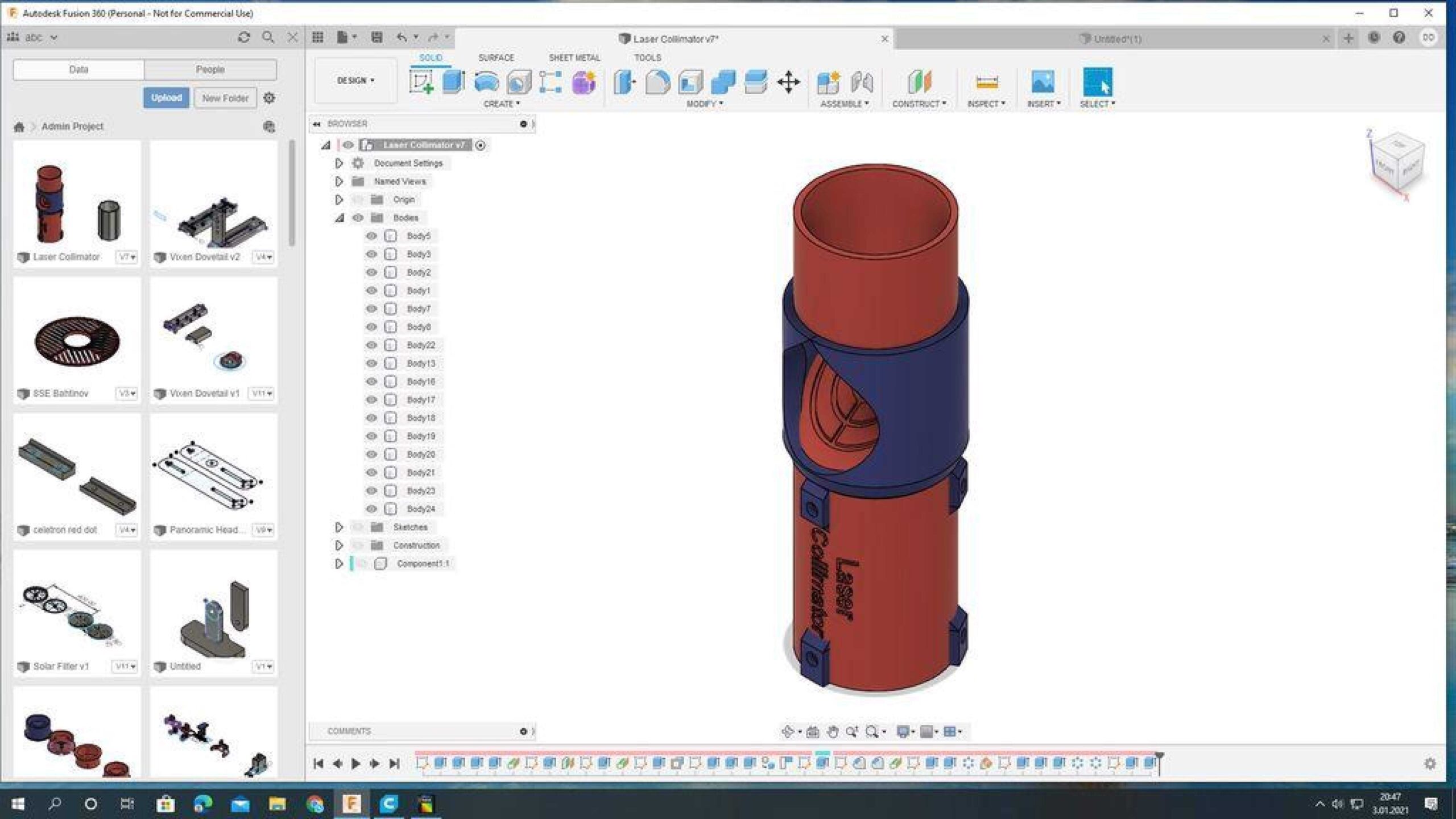Hide the Bodies folder visibility
This screenshot has width=1456, height=819.
358,218
